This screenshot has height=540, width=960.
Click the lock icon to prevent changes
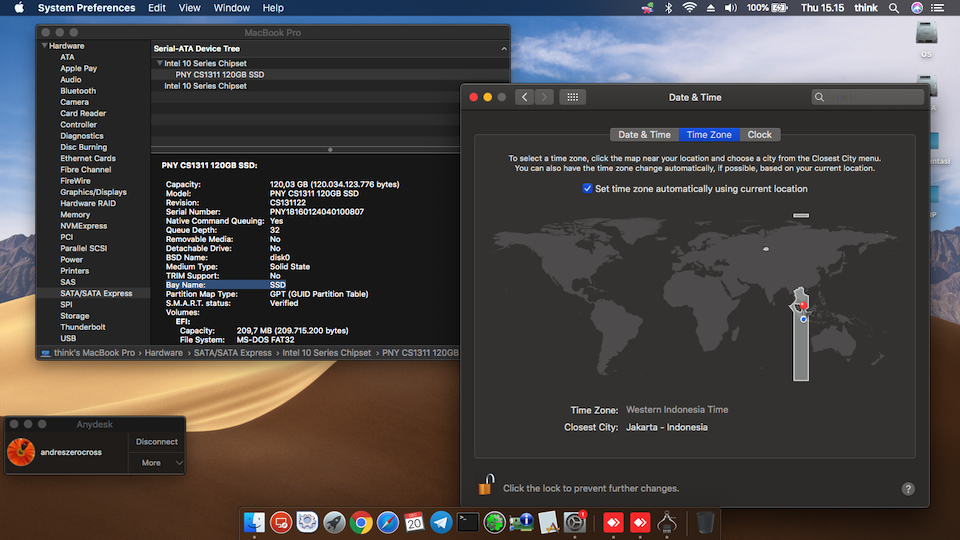[485, 487]
